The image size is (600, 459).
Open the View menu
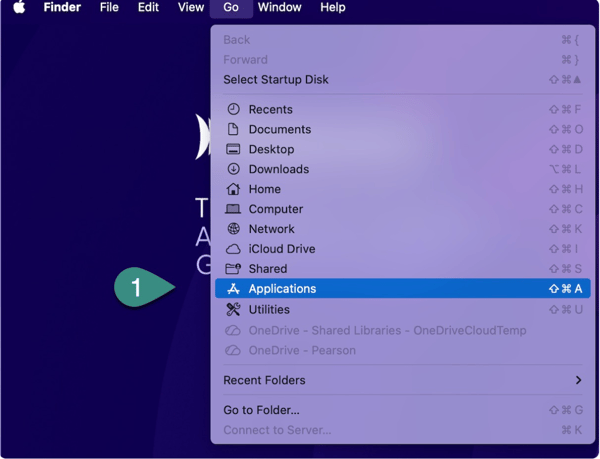coord(191,7)
